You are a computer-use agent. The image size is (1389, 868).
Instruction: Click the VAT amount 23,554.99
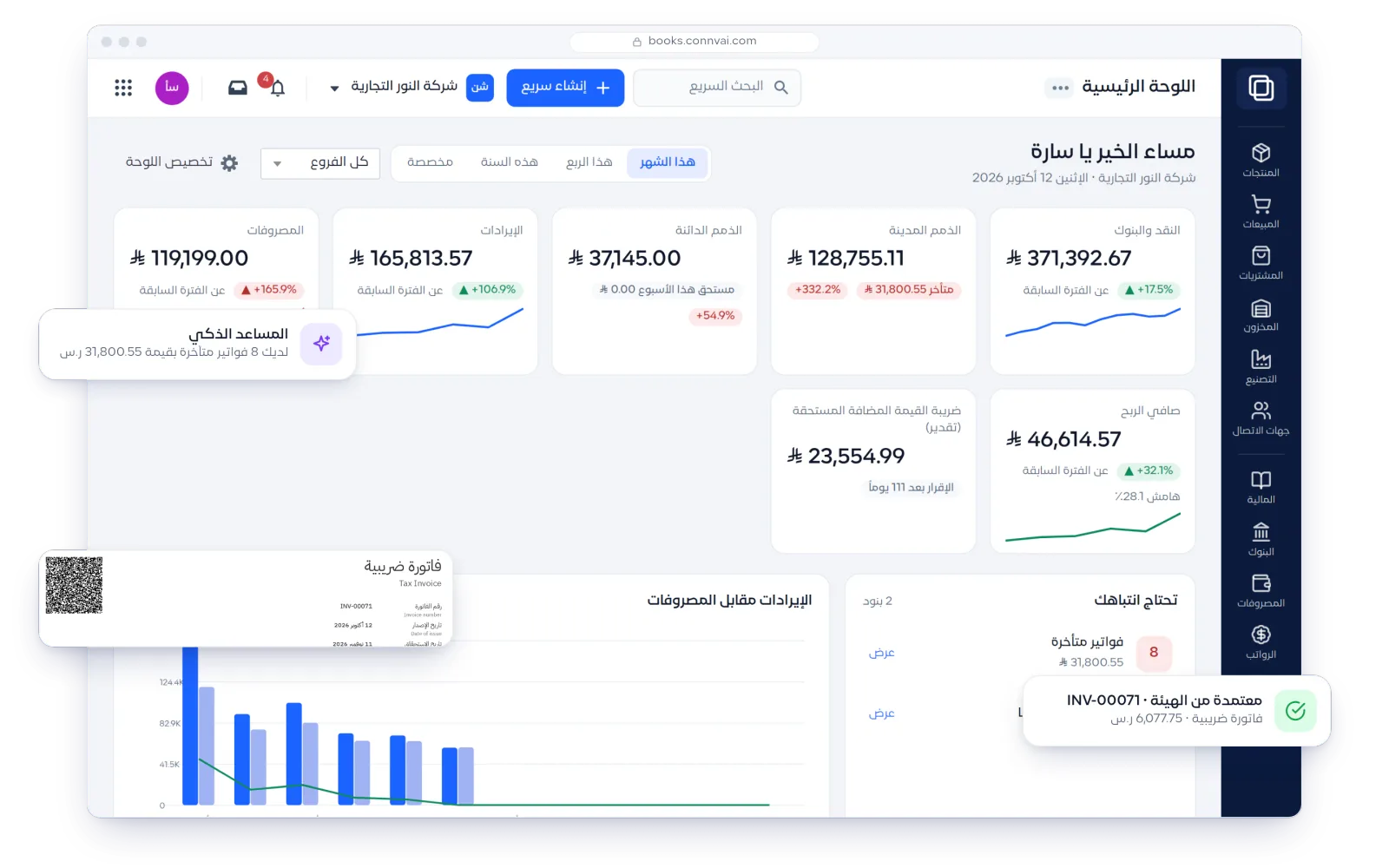pyautogui.click(x=846, y=457)
